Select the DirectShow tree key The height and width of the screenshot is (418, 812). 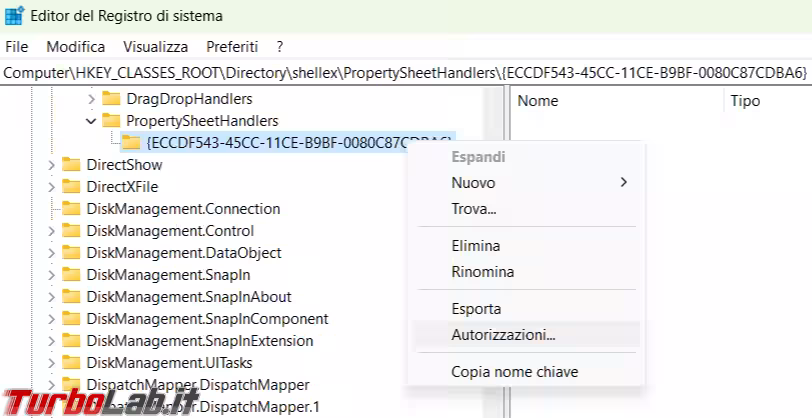[x=124, y=165]
